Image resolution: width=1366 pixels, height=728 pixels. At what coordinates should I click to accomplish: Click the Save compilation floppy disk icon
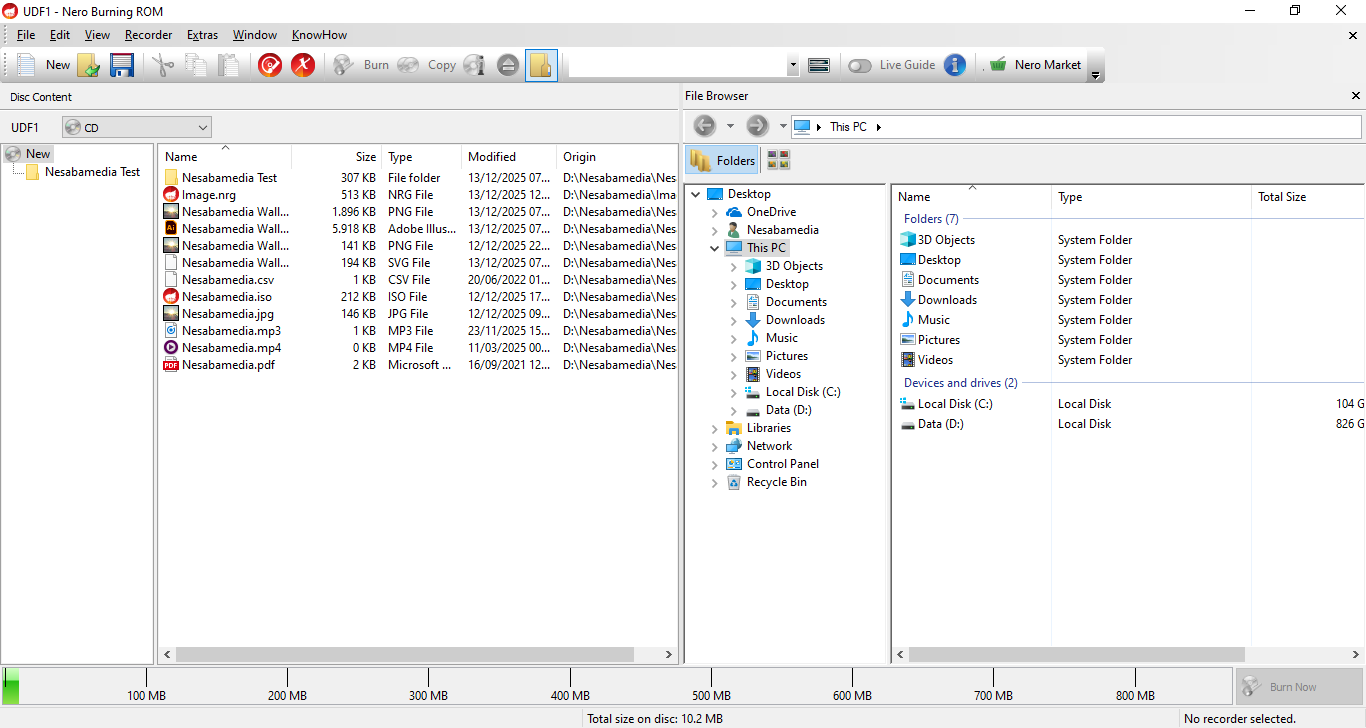click(x=122, y=65)
